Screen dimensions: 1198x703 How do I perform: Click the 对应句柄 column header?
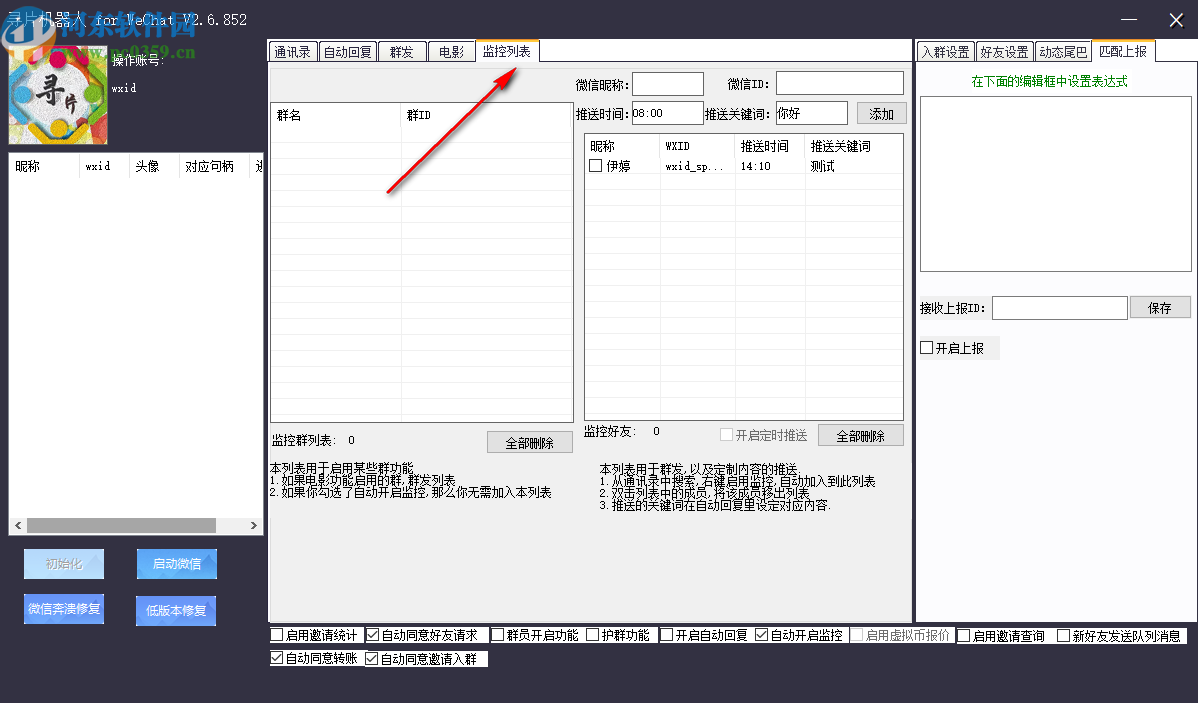214,167
